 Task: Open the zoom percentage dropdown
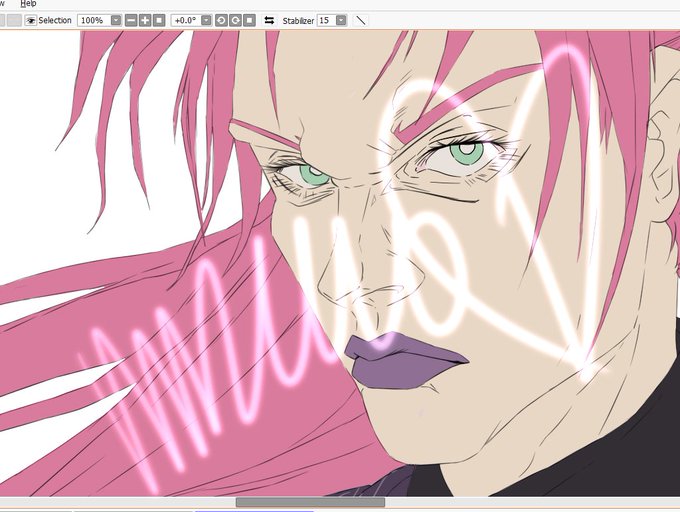116,20
